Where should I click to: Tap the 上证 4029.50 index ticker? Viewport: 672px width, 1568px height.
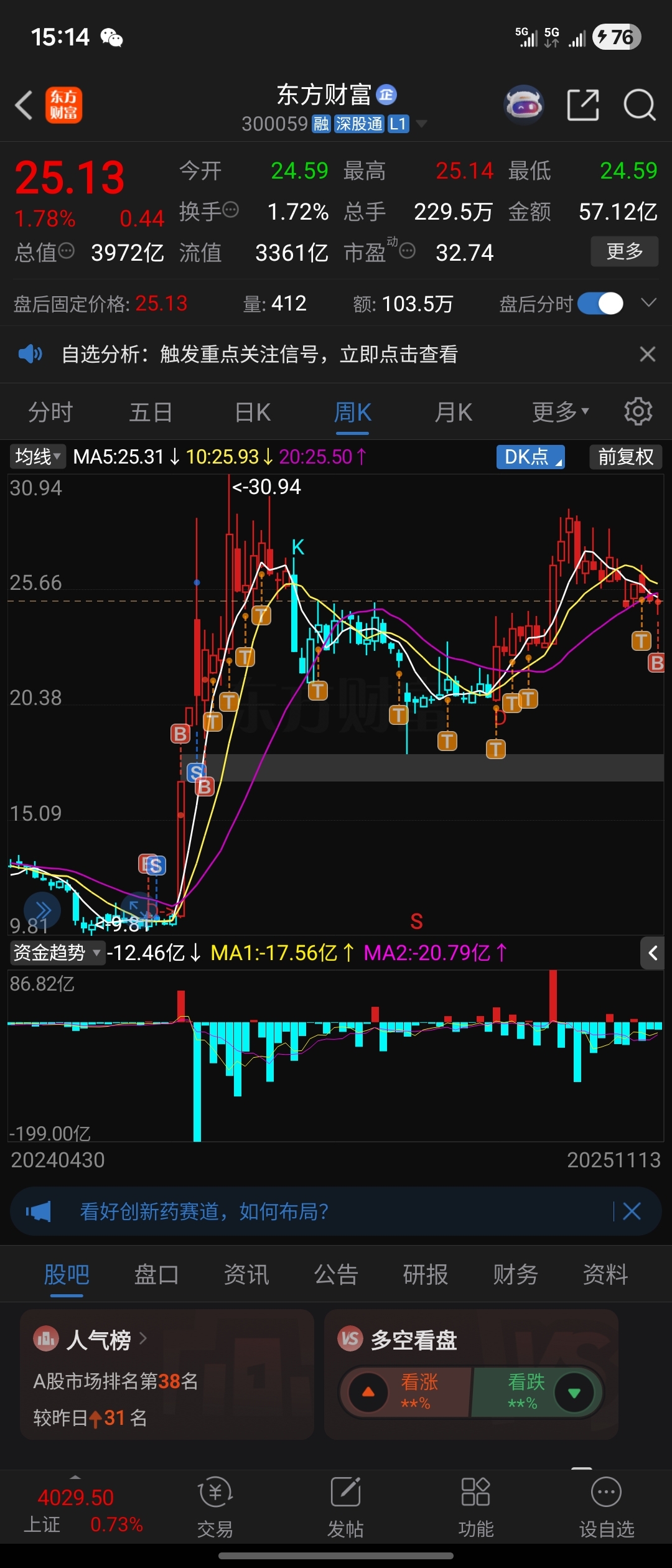coord(83,1510)
